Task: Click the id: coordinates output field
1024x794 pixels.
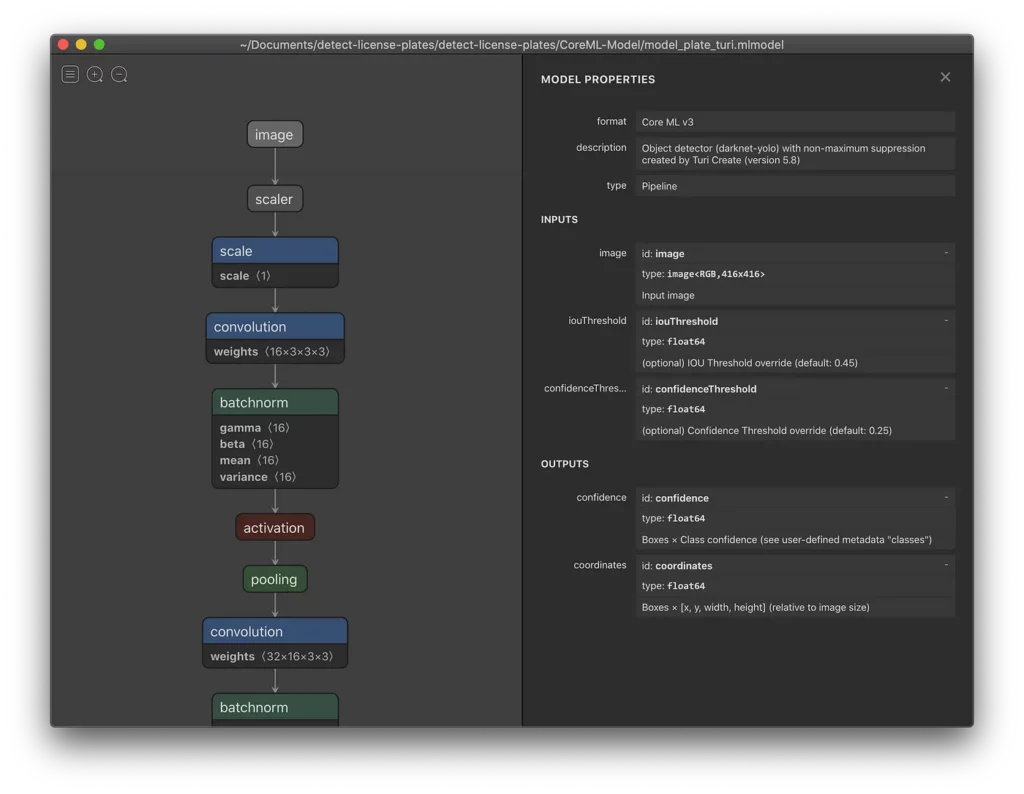Action: coord(795,565)
